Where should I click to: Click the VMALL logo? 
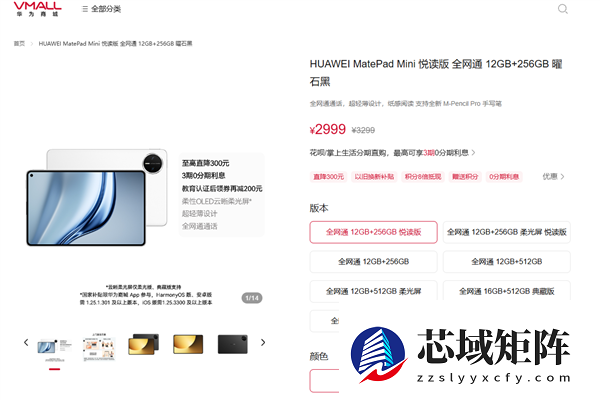(x=37, y=9)
